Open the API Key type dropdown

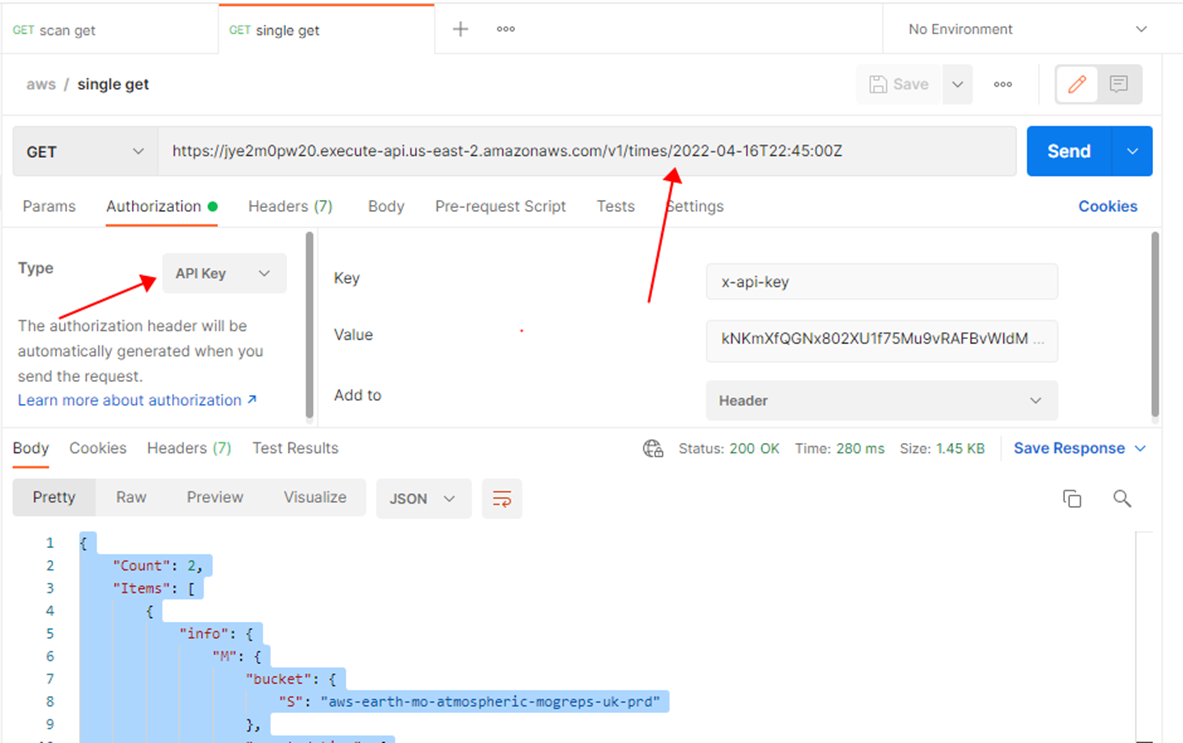[x=224, y=274]
